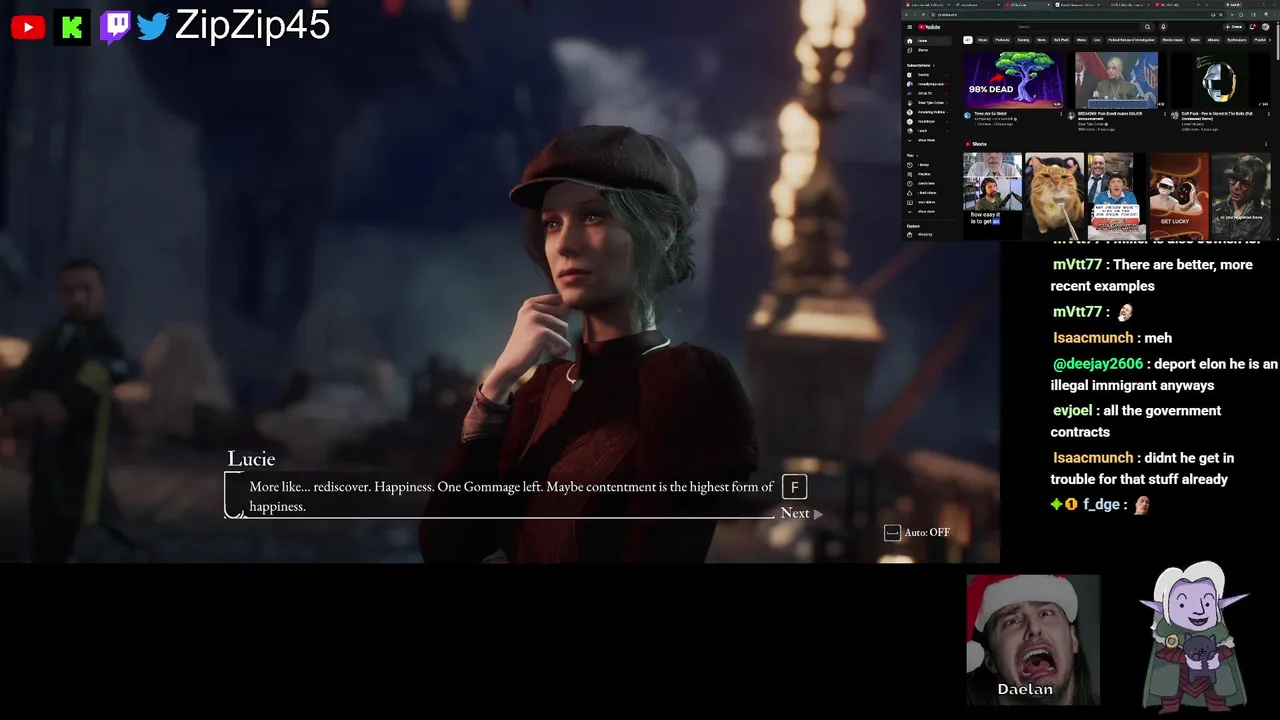This screenshot has height=720, width=1280.
Task: Expand filter chips with right arrow
Action: (1270, 40)
